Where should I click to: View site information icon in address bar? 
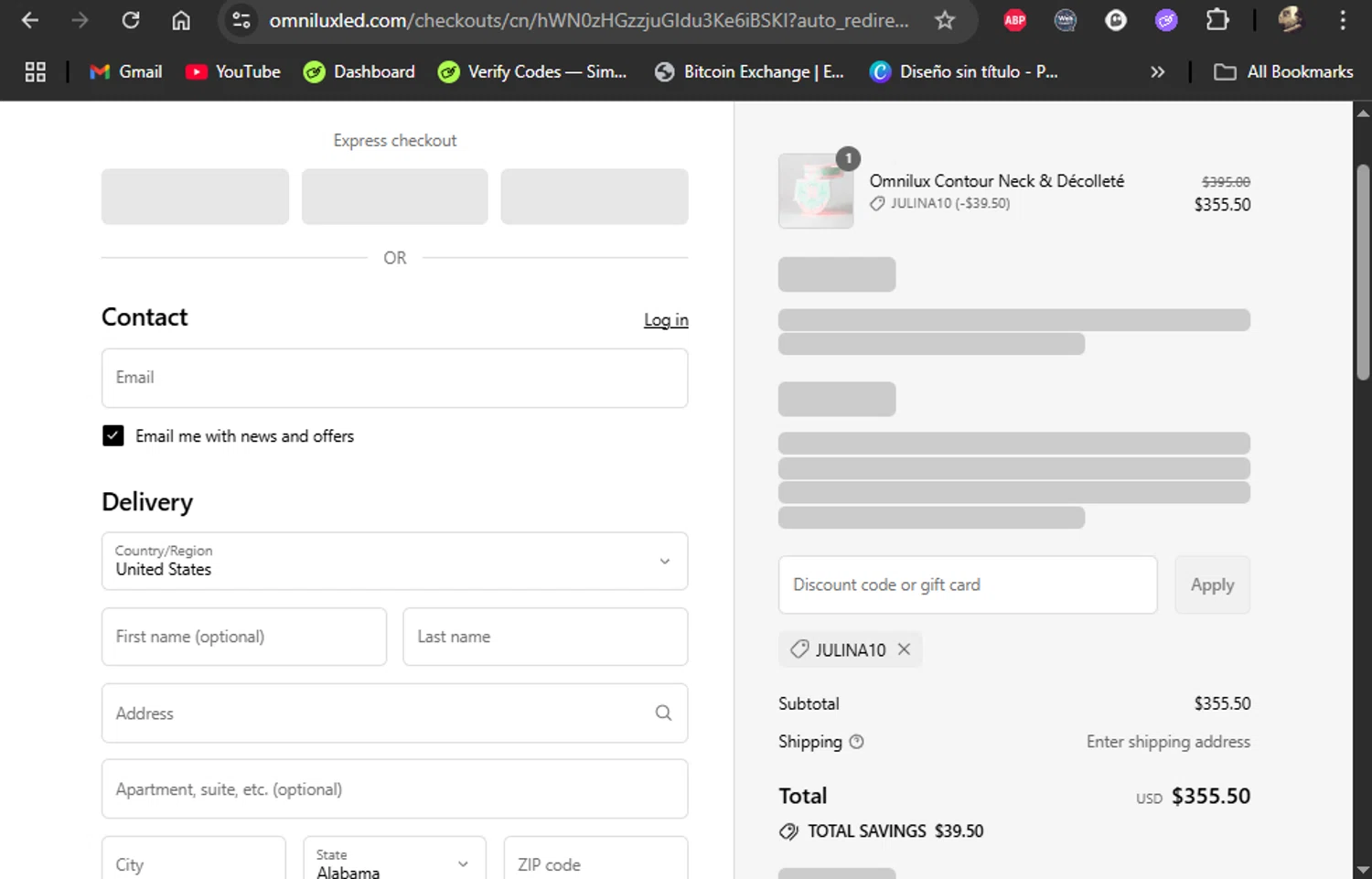241,20
